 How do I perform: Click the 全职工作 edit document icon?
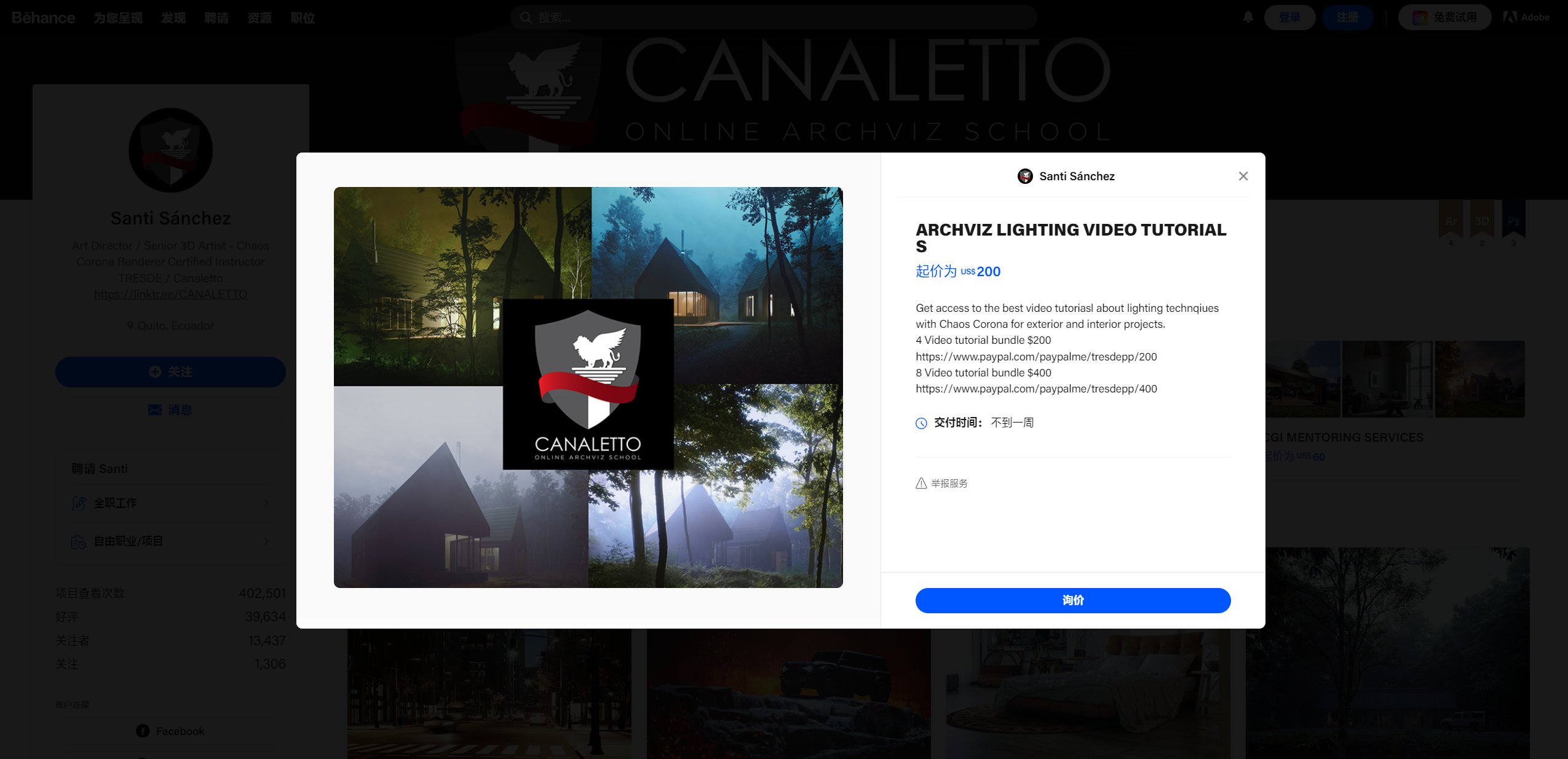pyautogui.click(x=78, y=503)
